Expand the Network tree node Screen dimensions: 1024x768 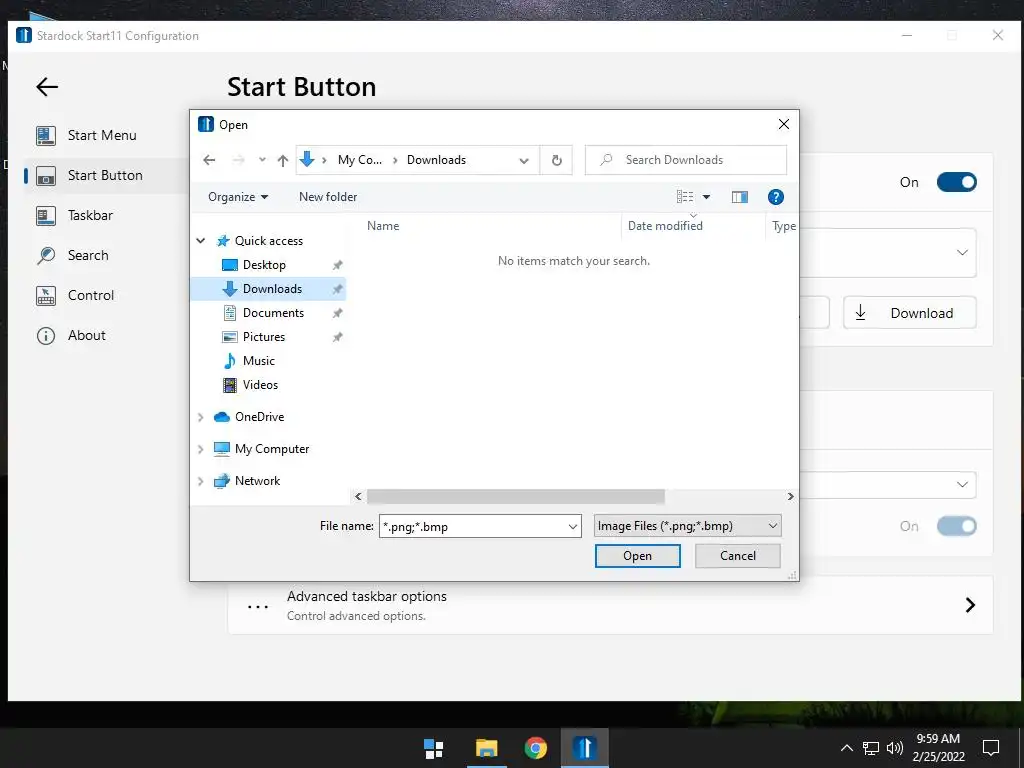coord(200,481)
